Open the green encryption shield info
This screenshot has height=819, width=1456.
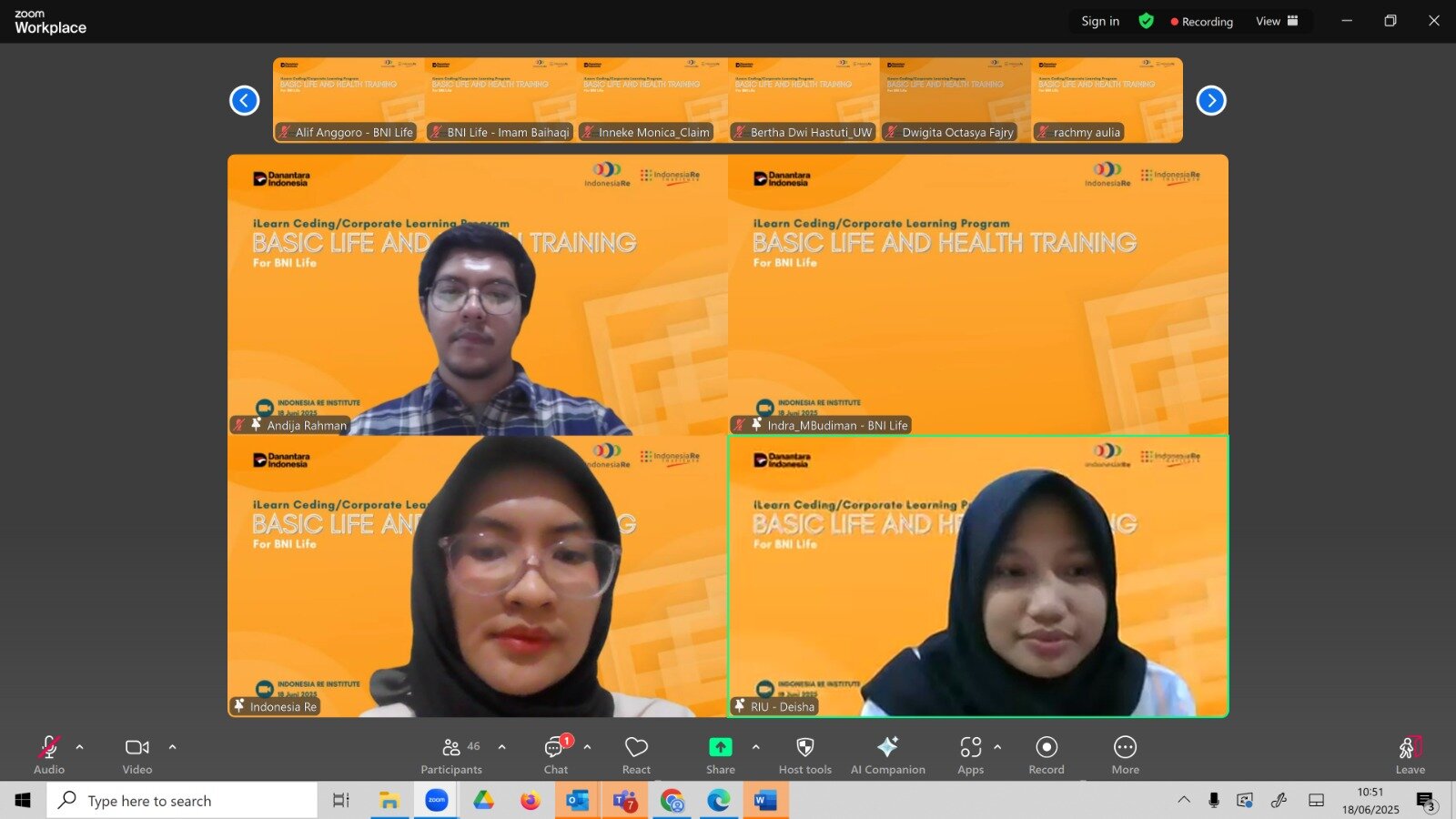[x=1147, y=21]
